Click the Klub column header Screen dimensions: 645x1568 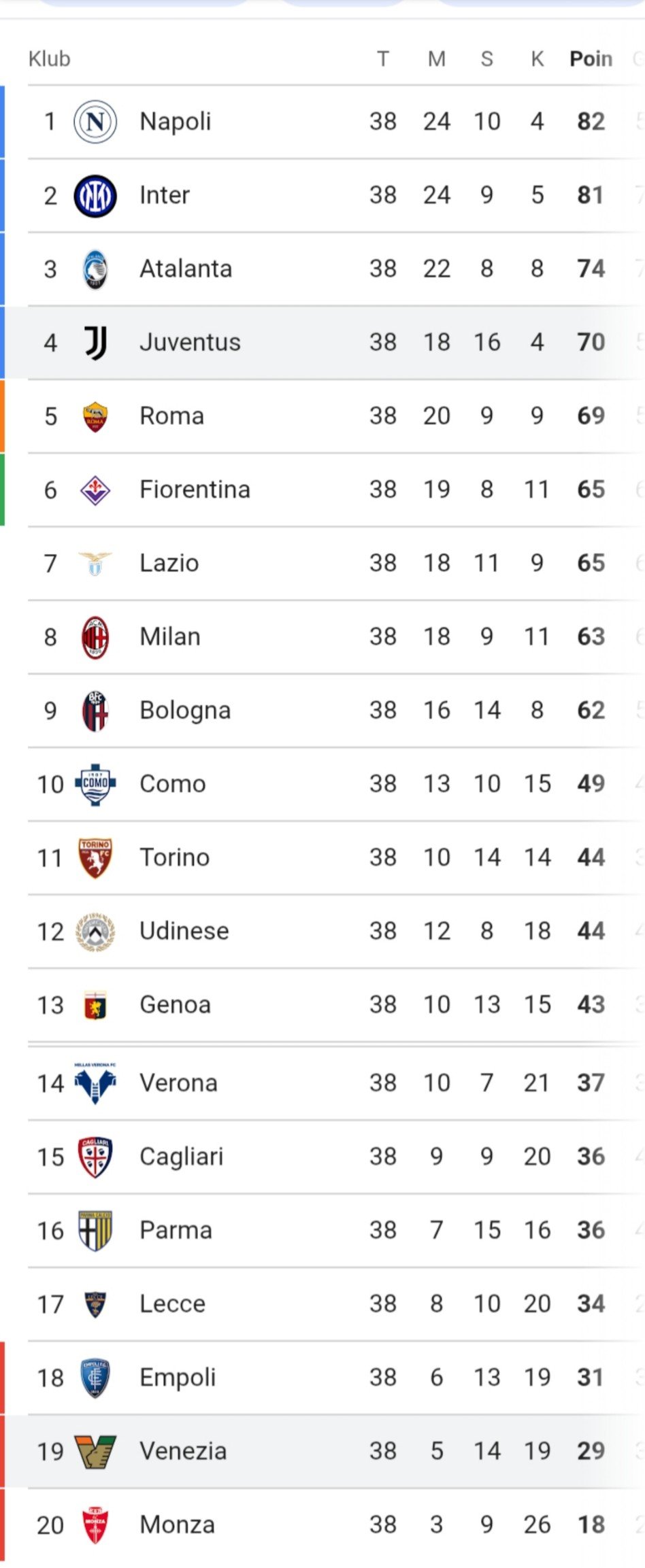(49, 59)
